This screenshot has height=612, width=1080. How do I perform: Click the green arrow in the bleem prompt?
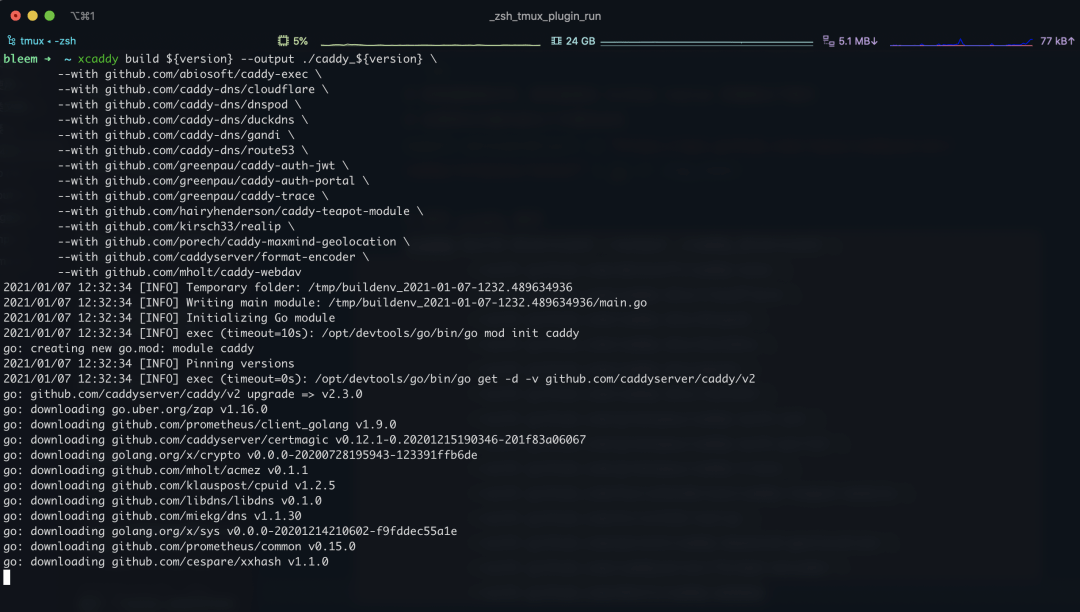pos(48,59)
